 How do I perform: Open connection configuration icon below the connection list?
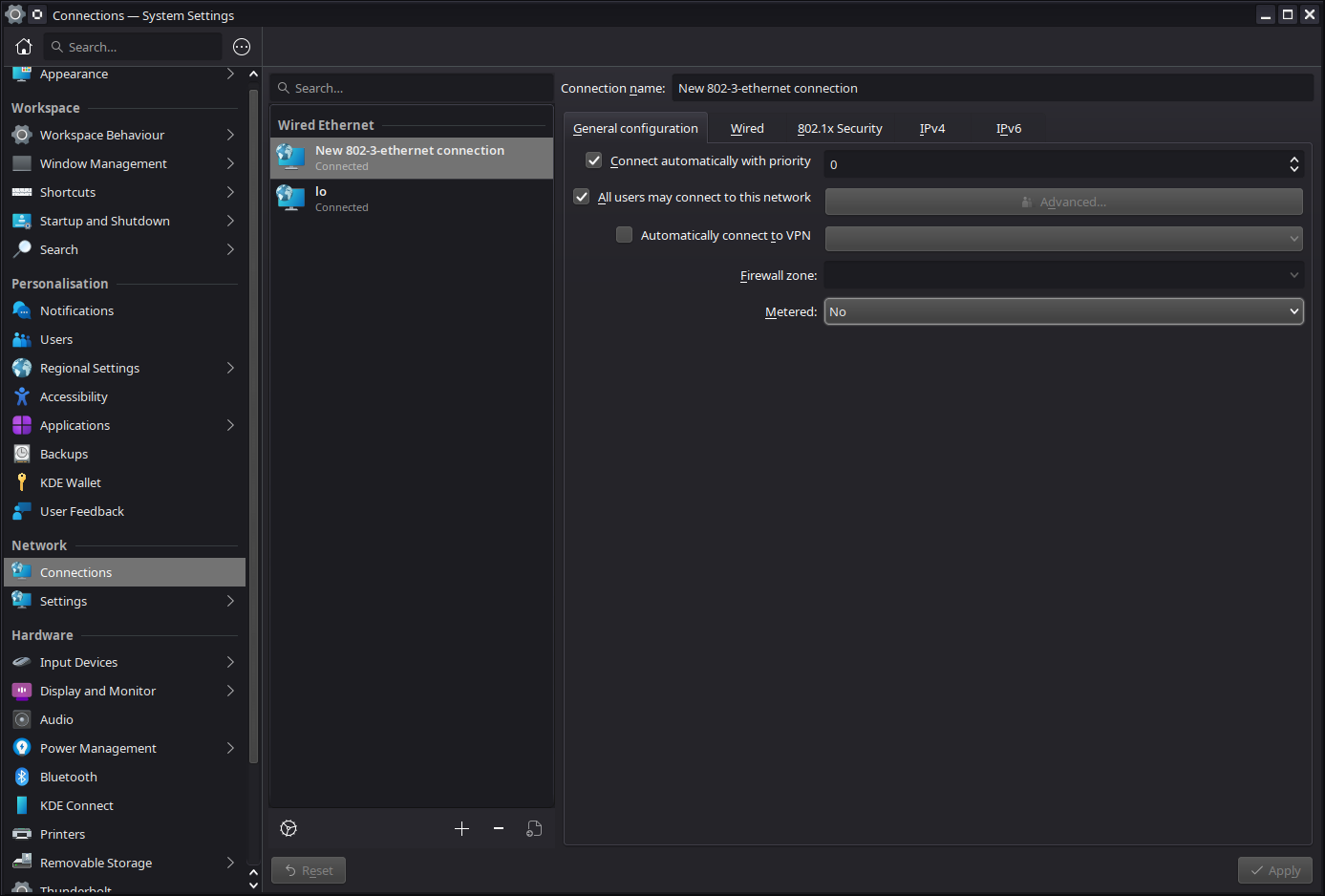[x=289, y=828]
